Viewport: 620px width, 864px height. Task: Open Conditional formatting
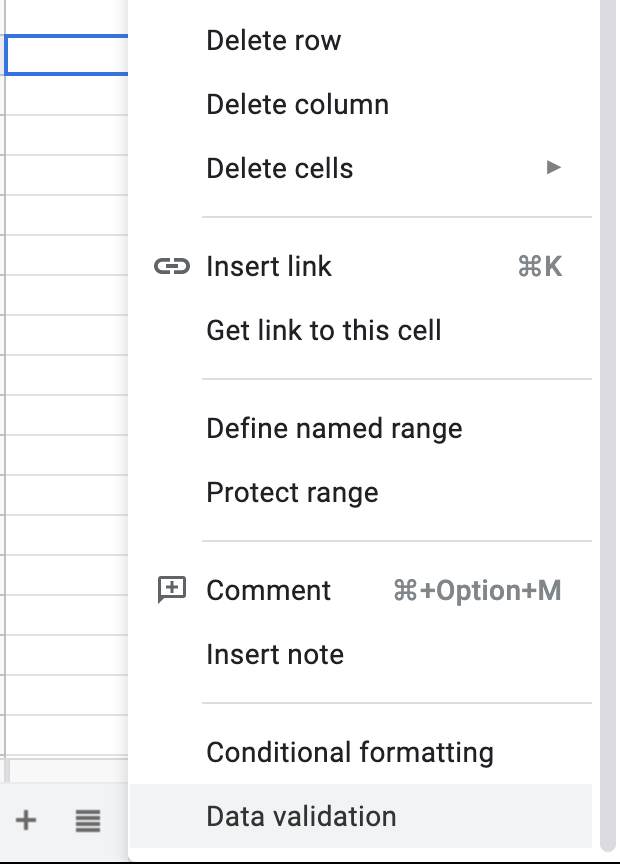click(x=361, y=753)
